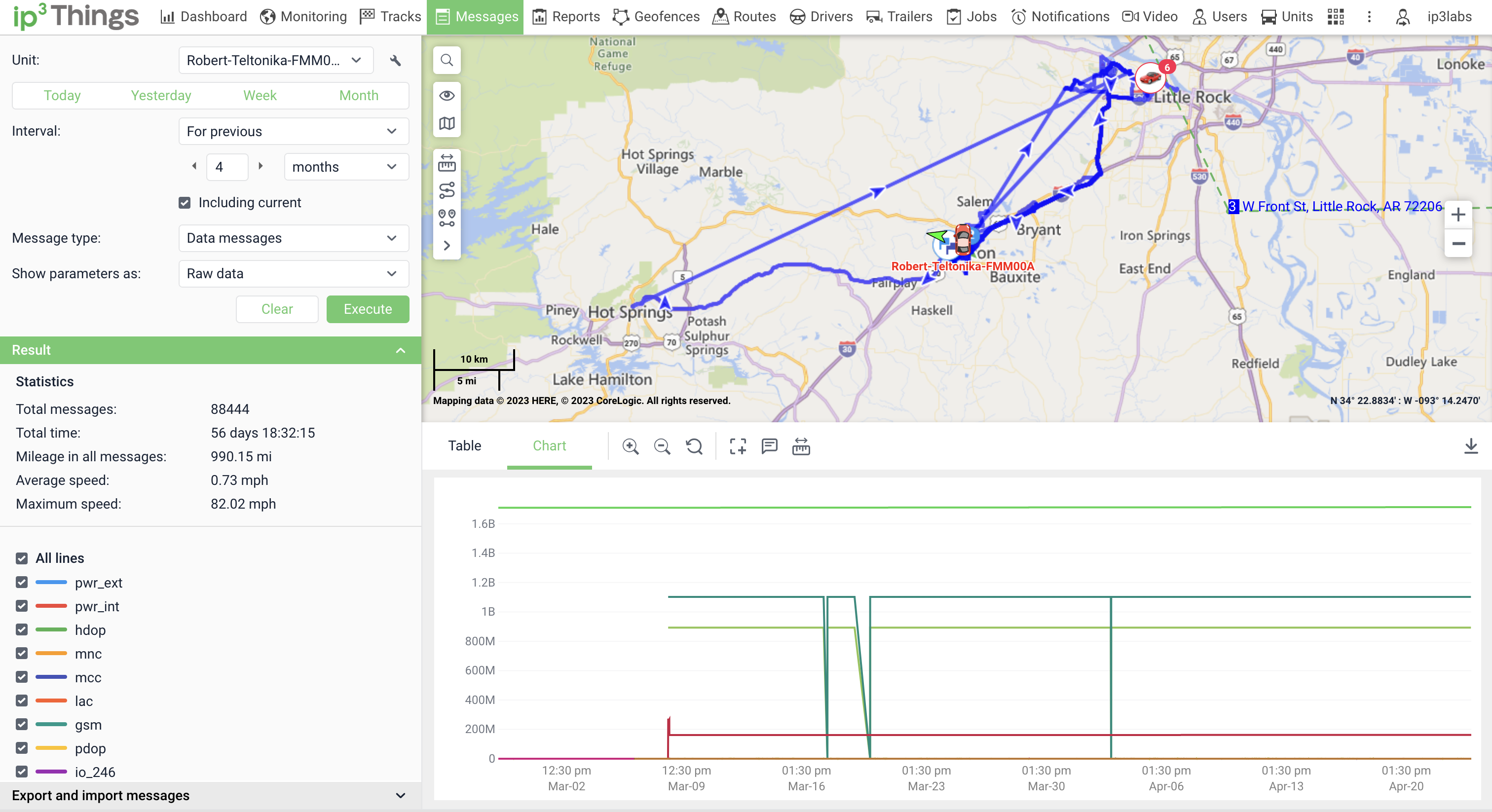Zoom in on the chart

click(x=630, y=446)
